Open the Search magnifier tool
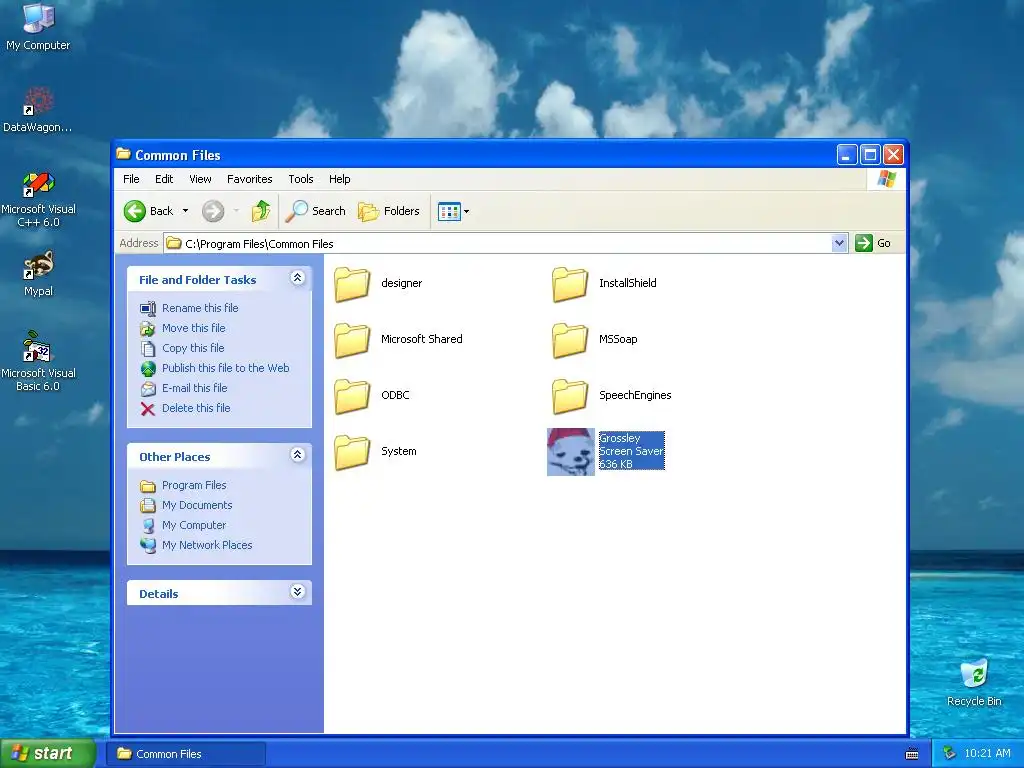 pyautogui.click(x=317, y=211)
